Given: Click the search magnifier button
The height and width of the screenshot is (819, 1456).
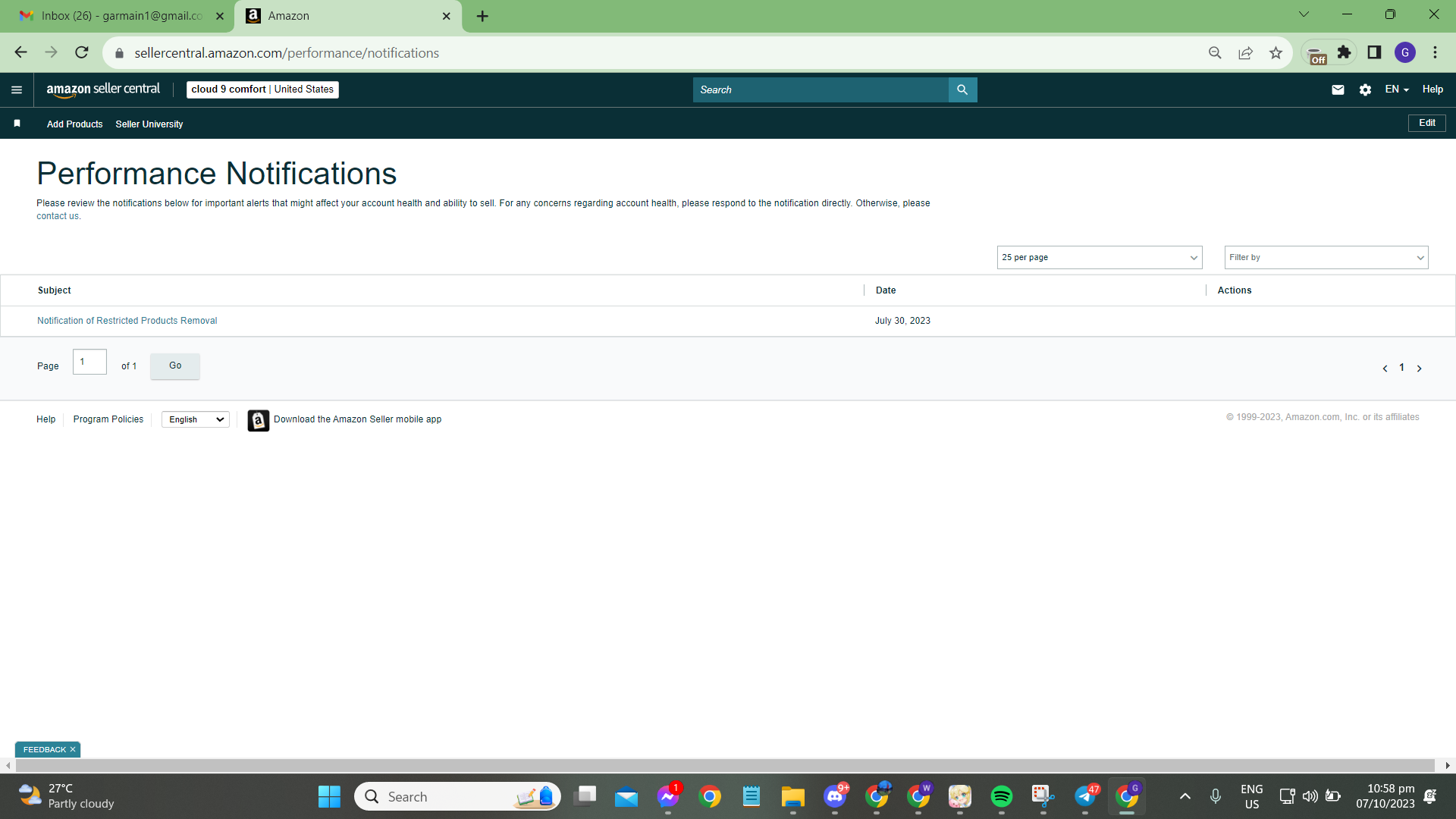Looking at the screenshot, I should pos(962,89).
